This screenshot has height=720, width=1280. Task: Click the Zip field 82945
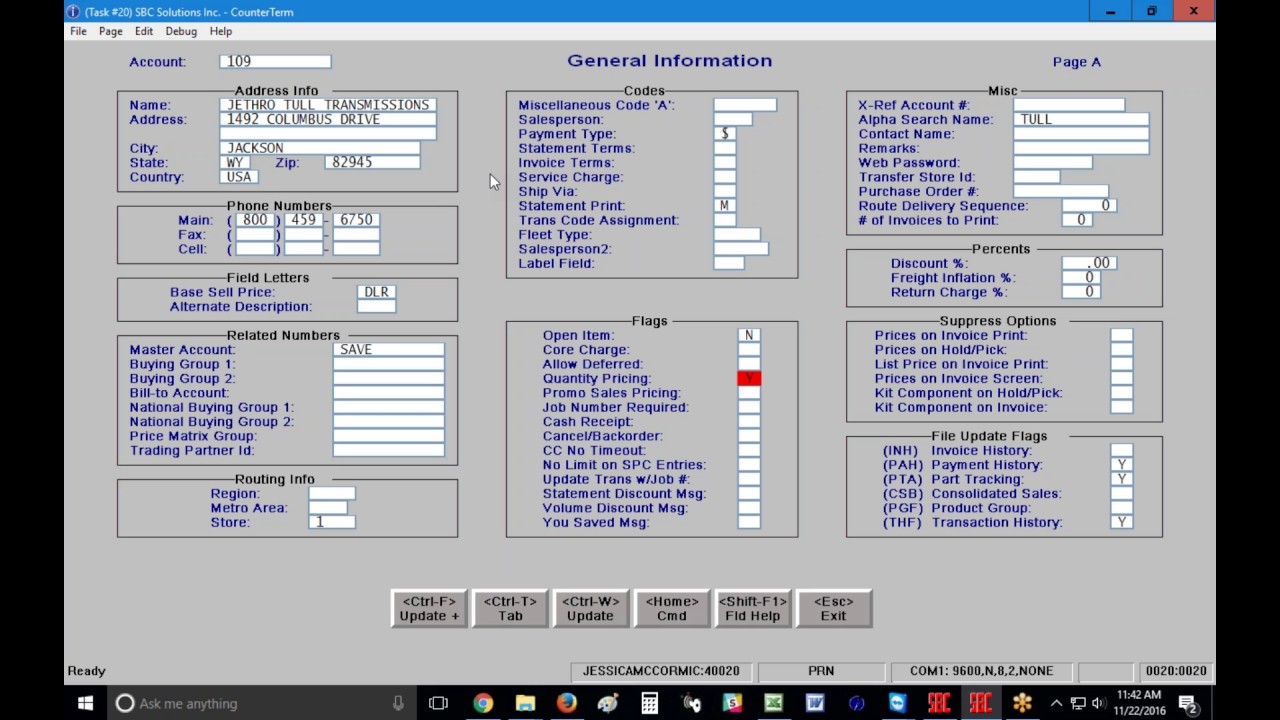[375, 162]
